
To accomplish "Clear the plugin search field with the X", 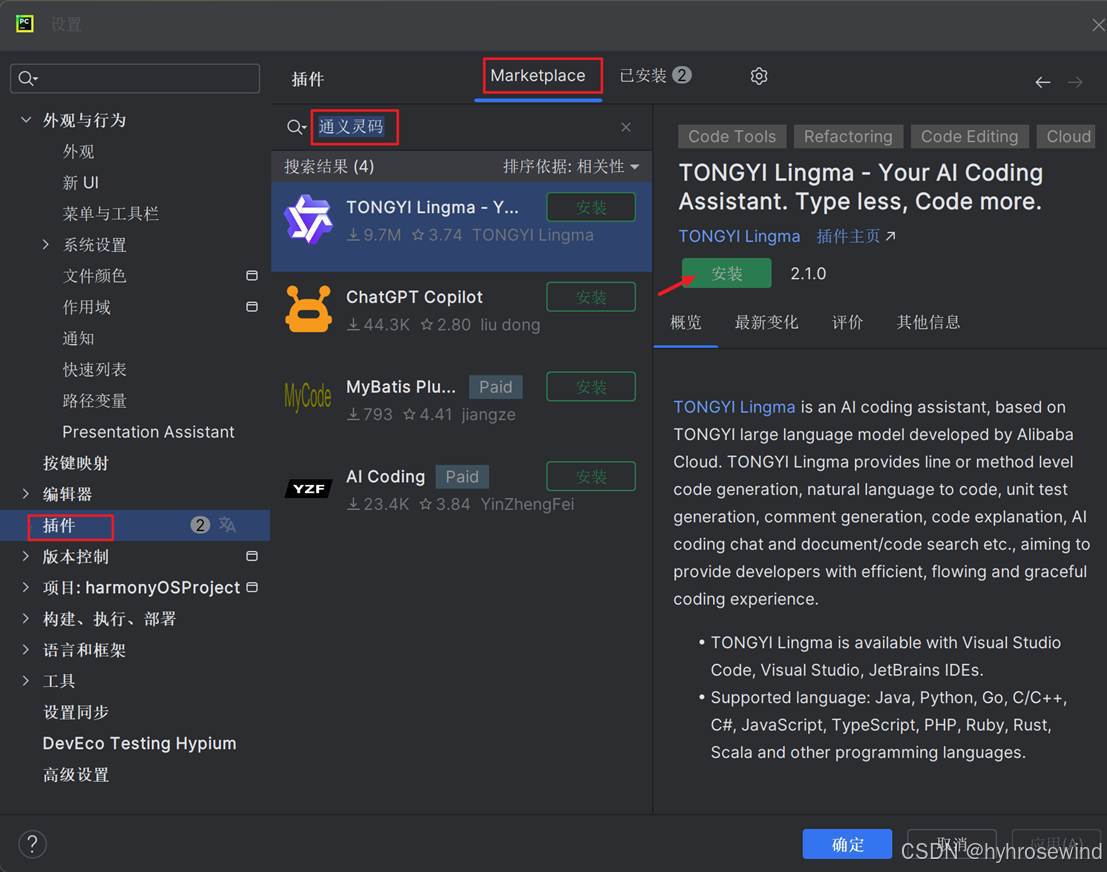I will [x=626, y=127].
